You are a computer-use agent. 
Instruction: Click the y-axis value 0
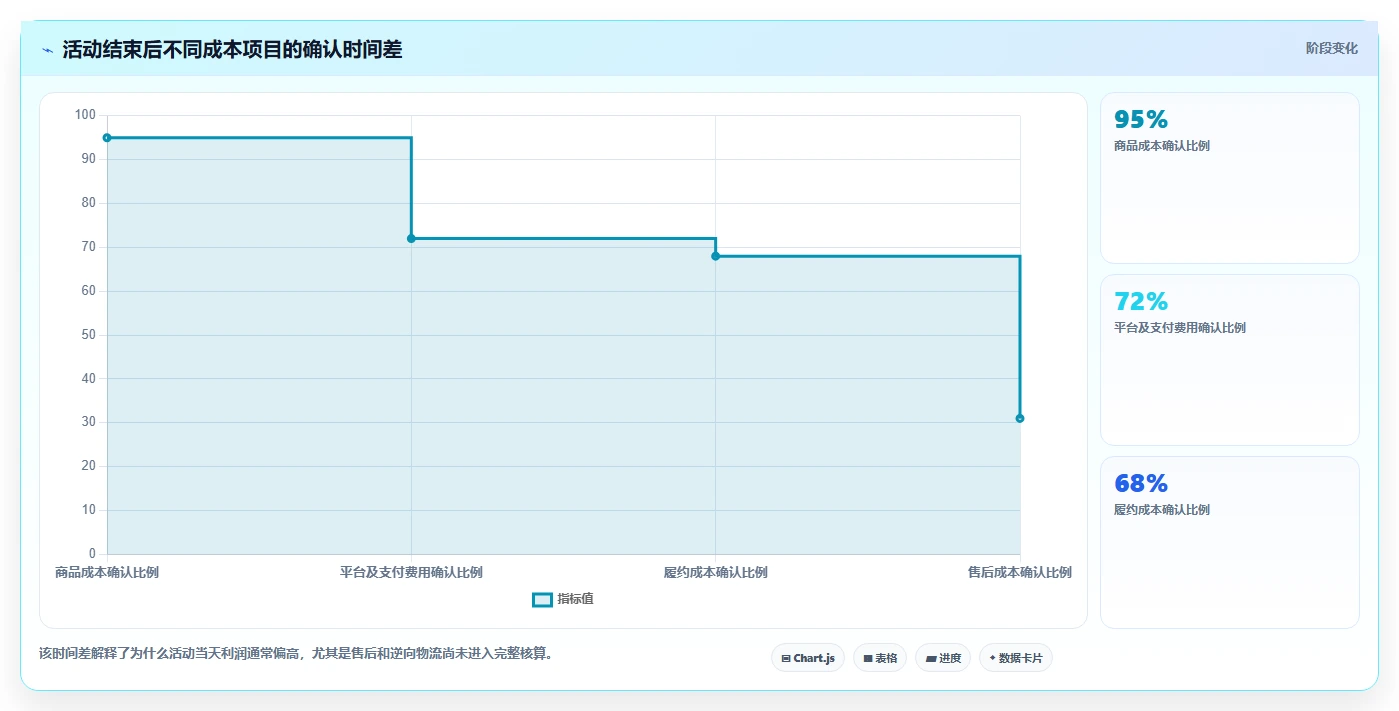[x=92, y=553]
